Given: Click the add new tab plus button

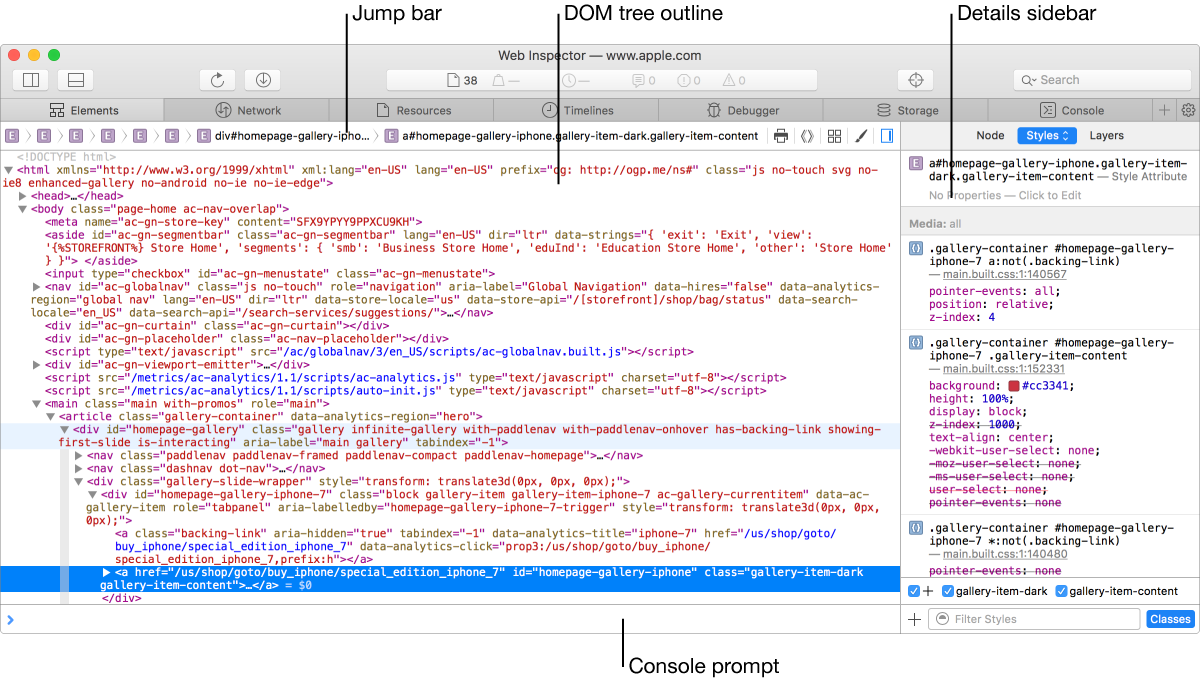Looking at the screenshot, I should click(1164, 110).
